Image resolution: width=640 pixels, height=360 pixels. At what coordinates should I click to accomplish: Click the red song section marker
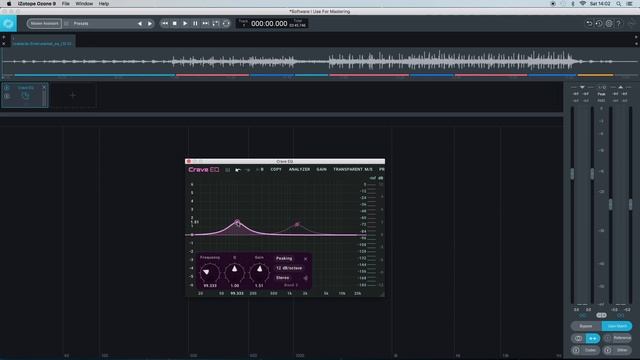click(x=212, y=76)
